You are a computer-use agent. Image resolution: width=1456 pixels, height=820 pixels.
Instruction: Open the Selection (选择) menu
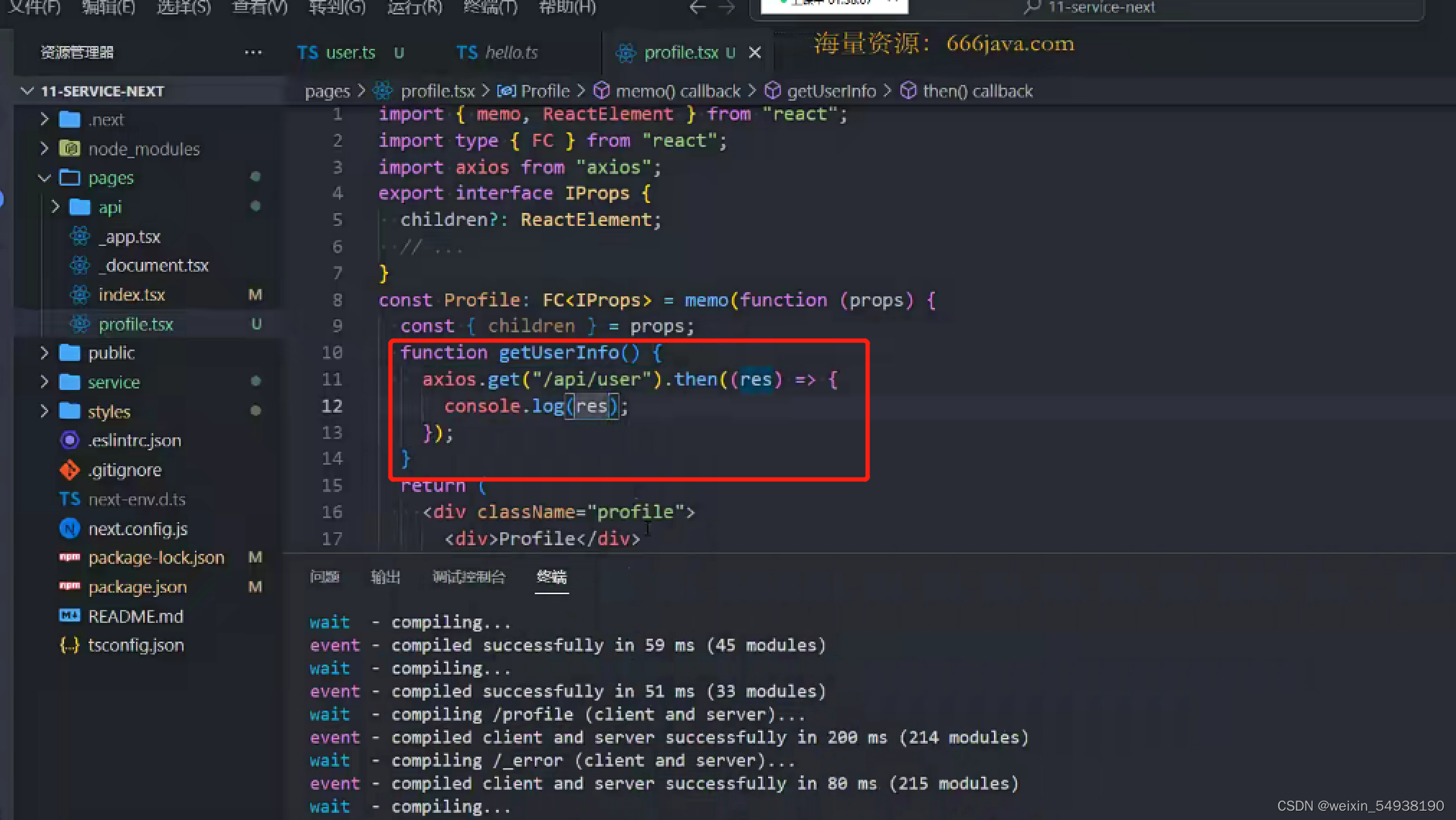184,7
